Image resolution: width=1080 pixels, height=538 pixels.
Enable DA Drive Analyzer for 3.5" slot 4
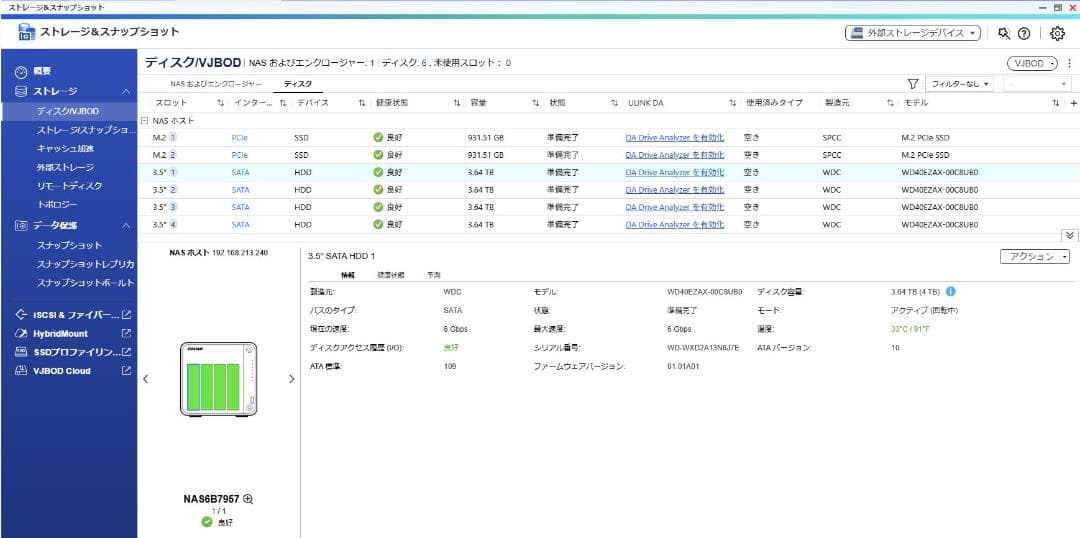674,224
